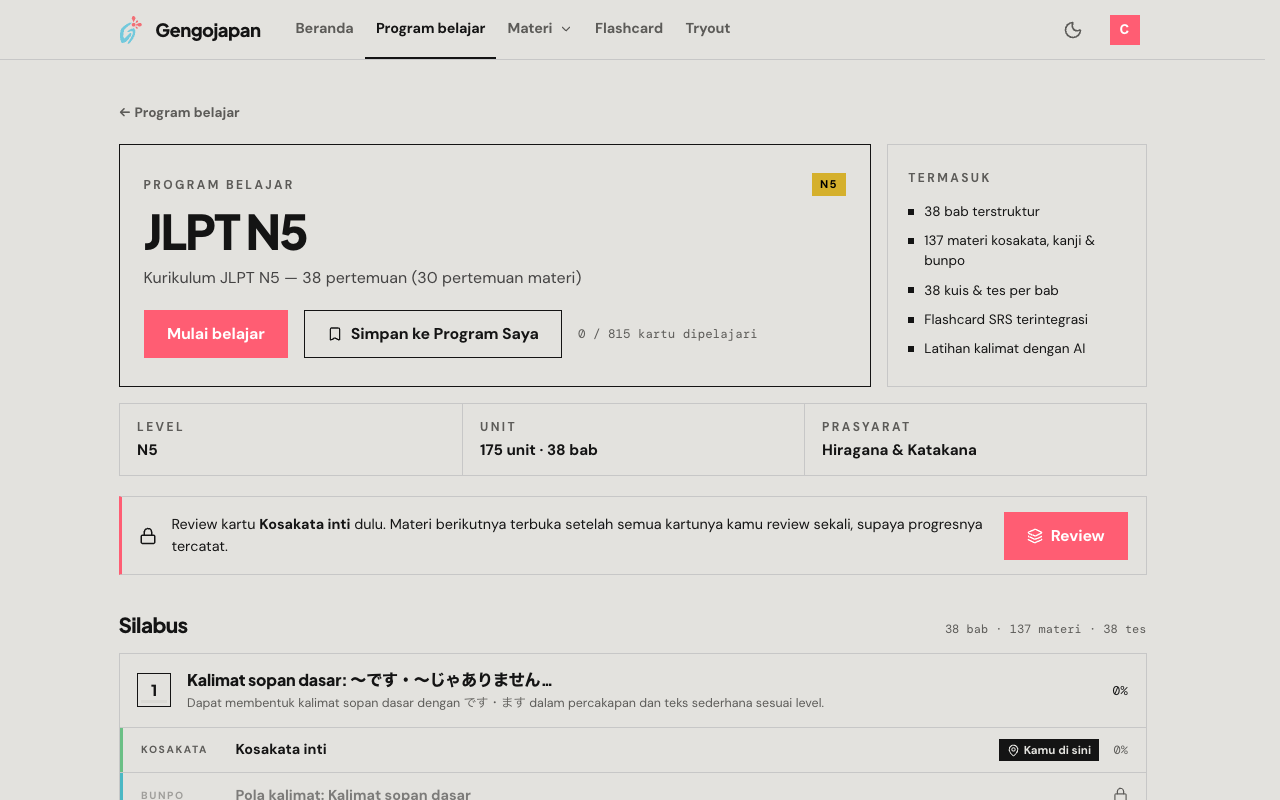1280x800 pixels.
Task: Click Simpan ke Program Saya button
Action: coord(433,334)
